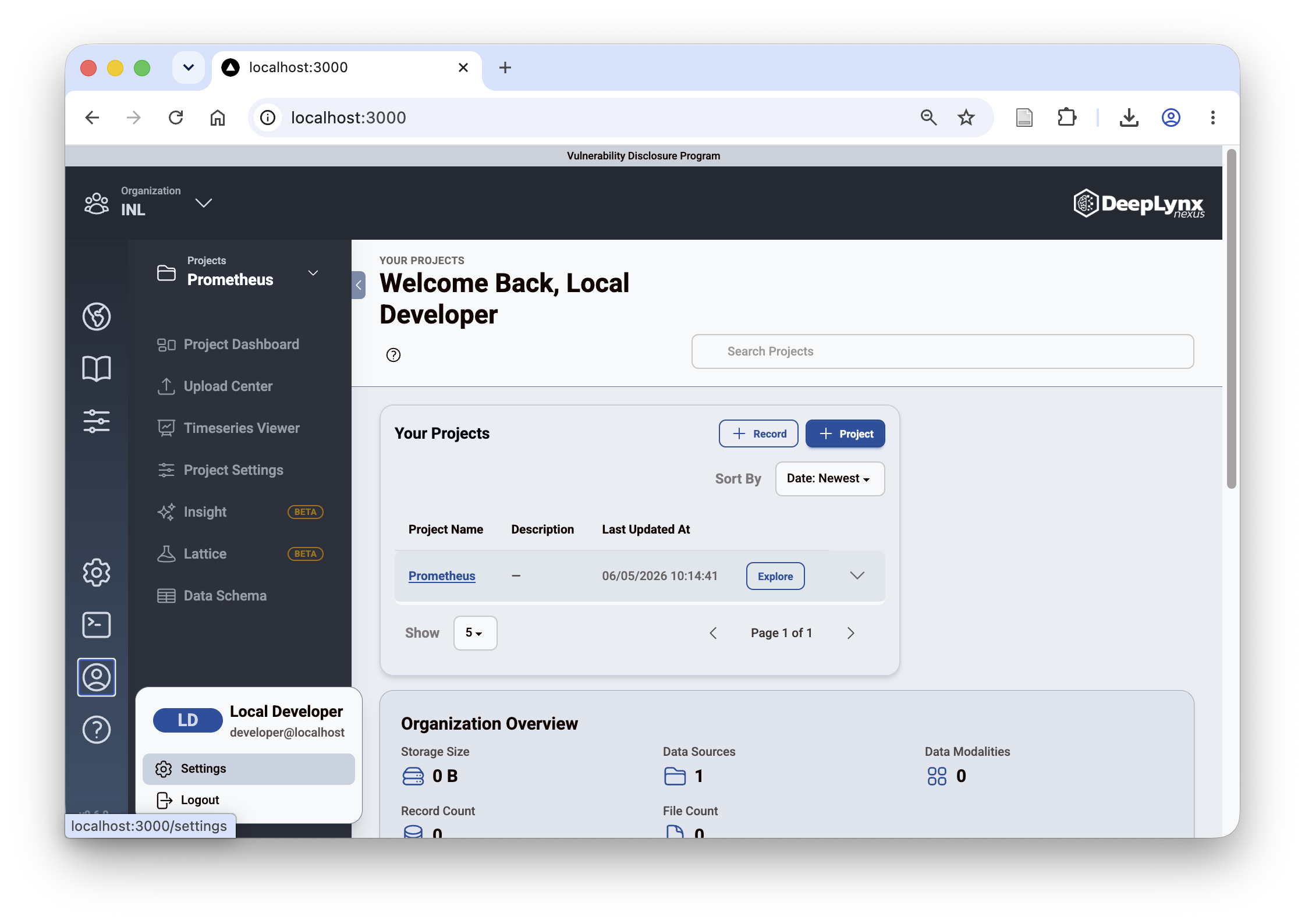Expand the Organization INL dropdown
This screenshot has height=924, width=1305.
point(204,203)
